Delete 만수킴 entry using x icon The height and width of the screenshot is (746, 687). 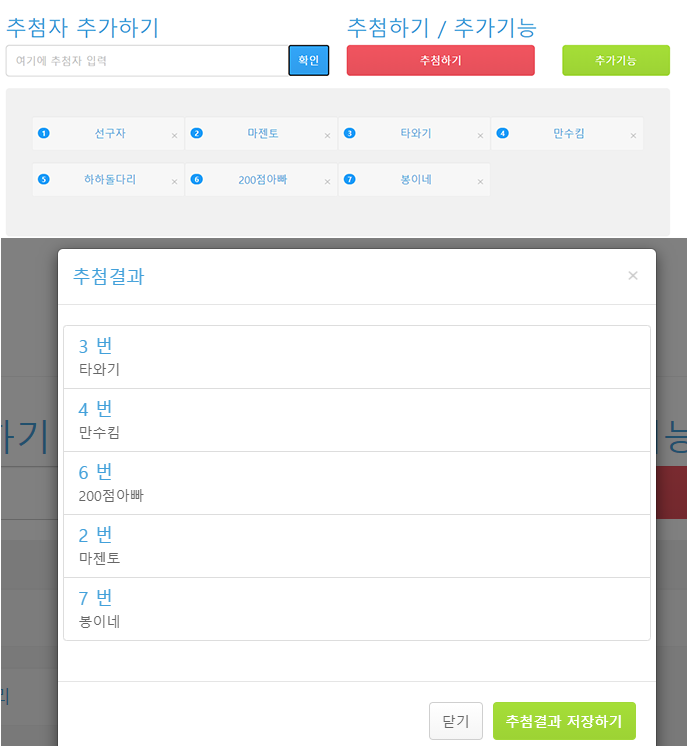(633, 136)
